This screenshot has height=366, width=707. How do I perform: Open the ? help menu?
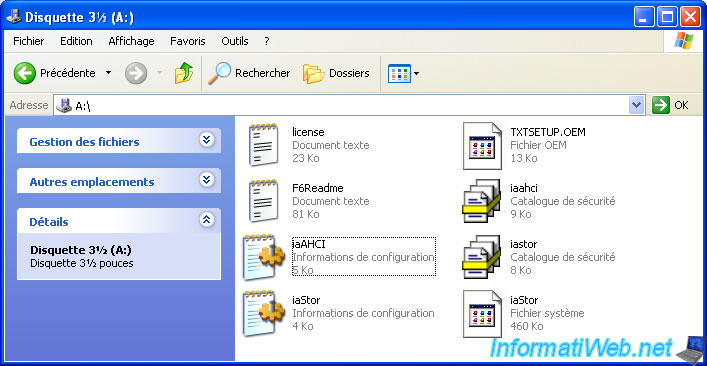267,41
